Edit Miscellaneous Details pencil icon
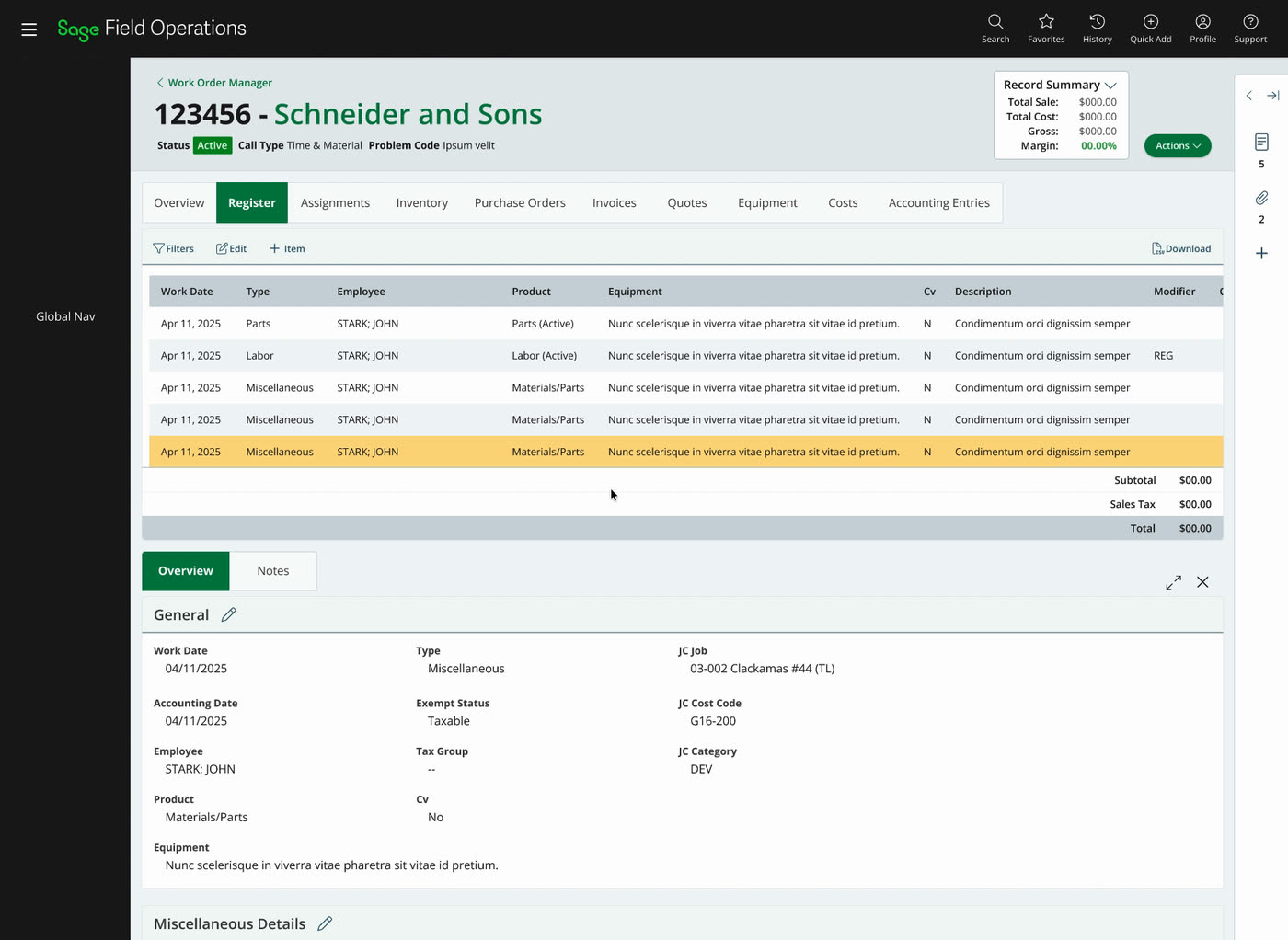The width and height of the screenshot is (1288, 940). [x=325, y=923]
